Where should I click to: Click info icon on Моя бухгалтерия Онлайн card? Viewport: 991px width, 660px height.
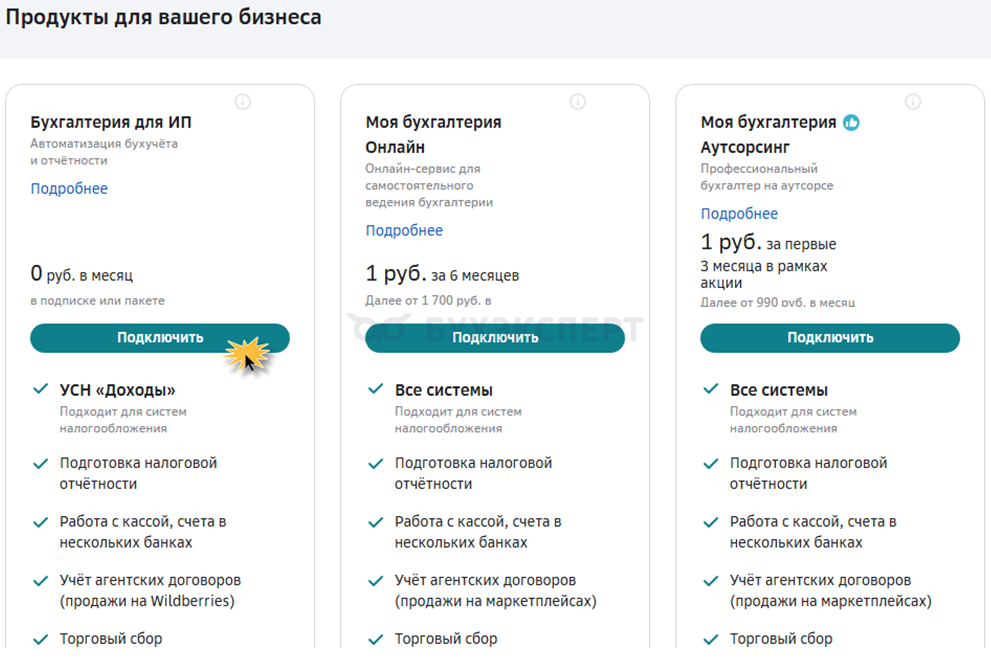click(x=578, y=102)
